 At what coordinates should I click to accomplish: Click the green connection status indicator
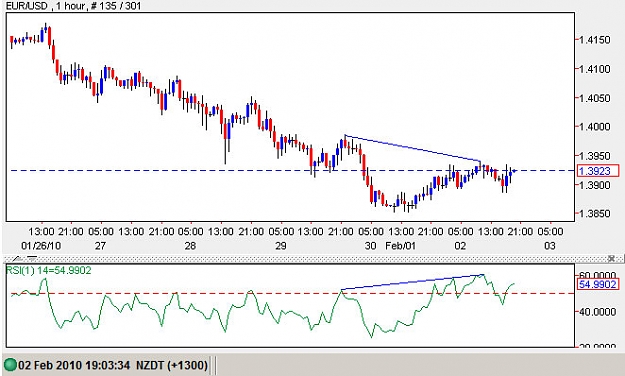(x=10, y=365)
